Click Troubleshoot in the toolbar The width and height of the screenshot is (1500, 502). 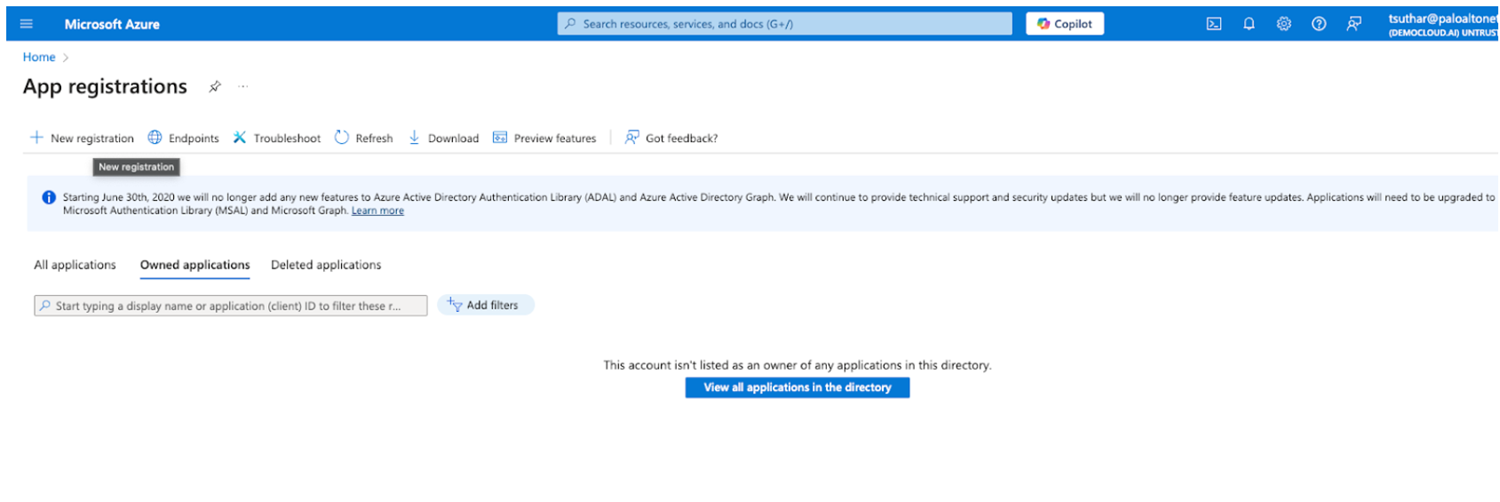pos(277,138)
